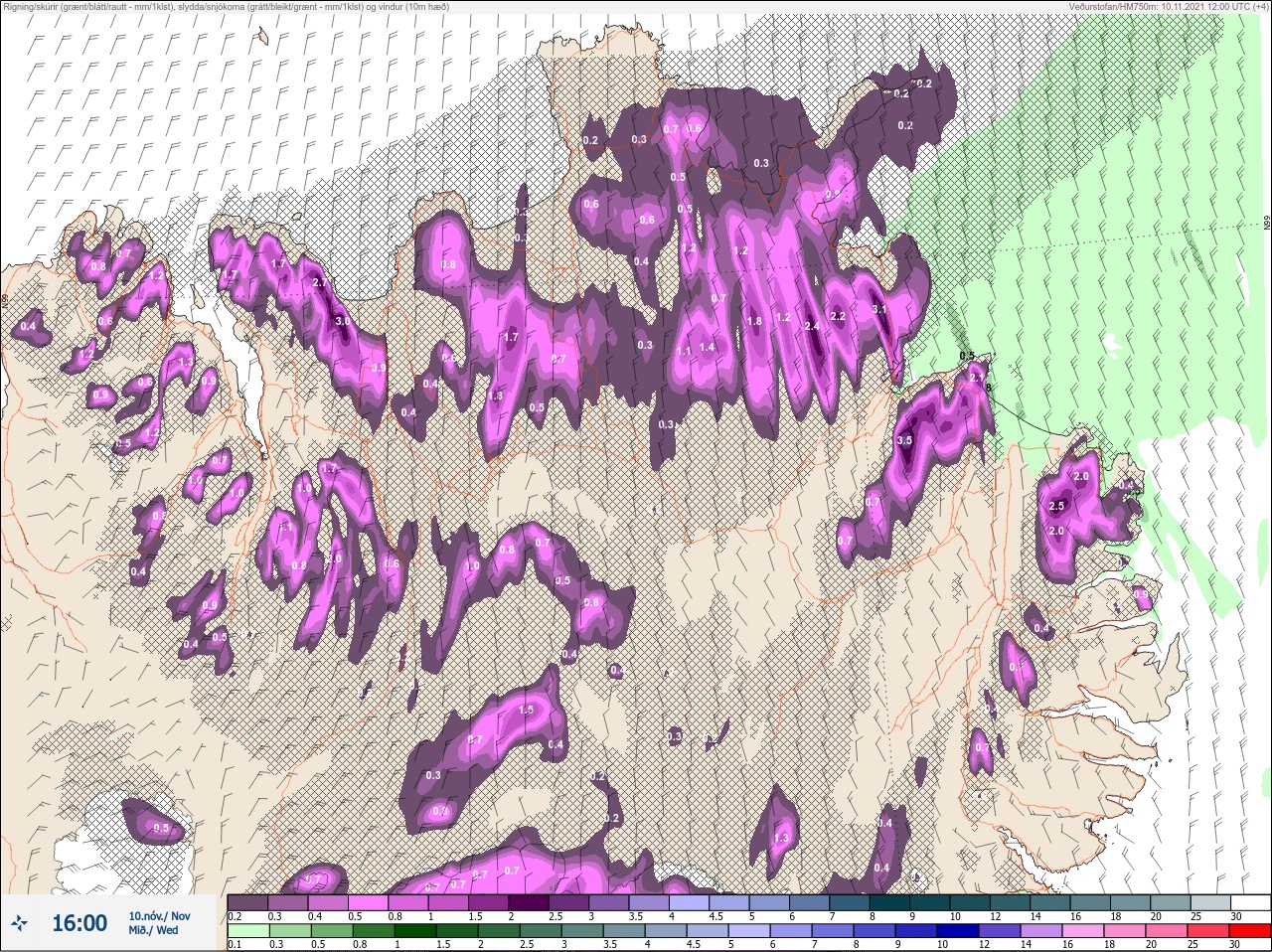
Task: Click the "2.5" precipitation value on the map
Action: (x=1057, y=506)
